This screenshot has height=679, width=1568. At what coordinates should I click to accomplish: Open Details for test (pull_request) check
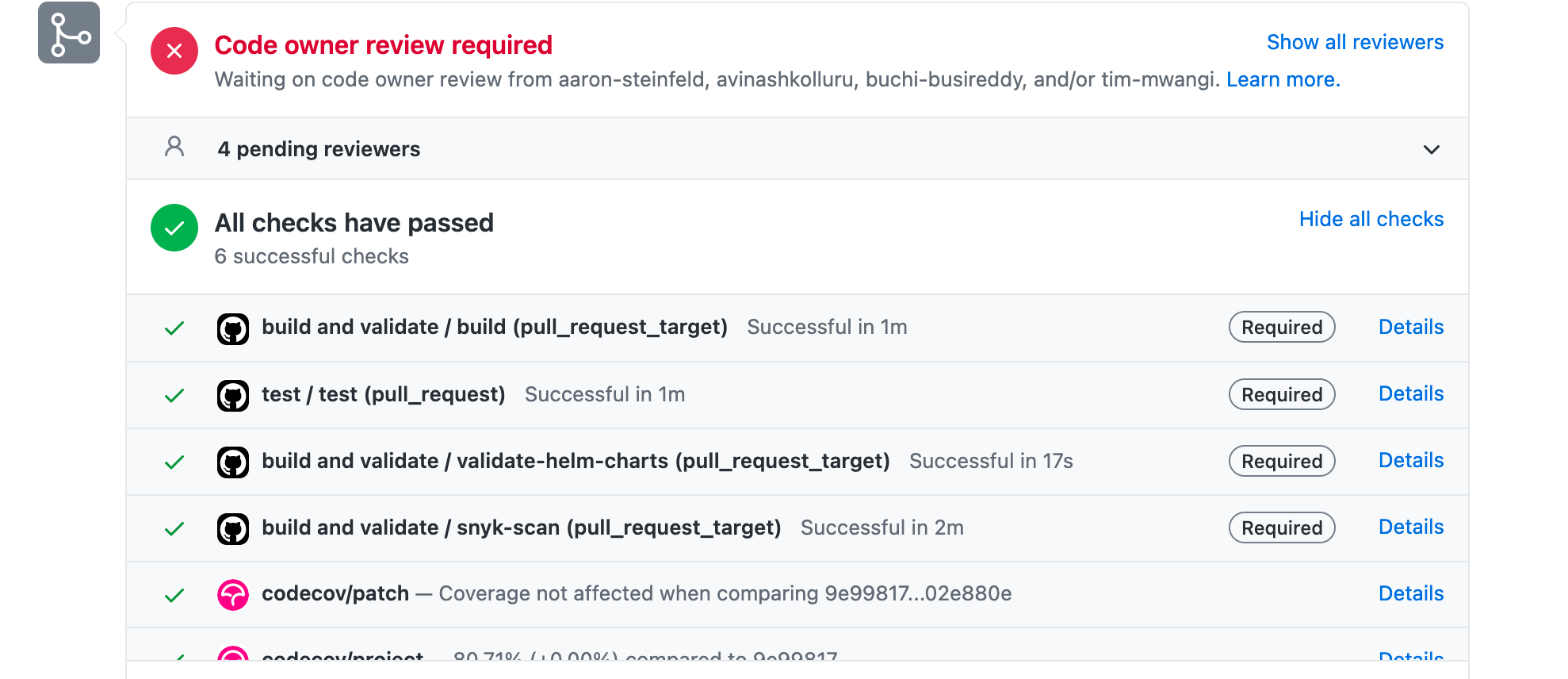(1411, 393)
